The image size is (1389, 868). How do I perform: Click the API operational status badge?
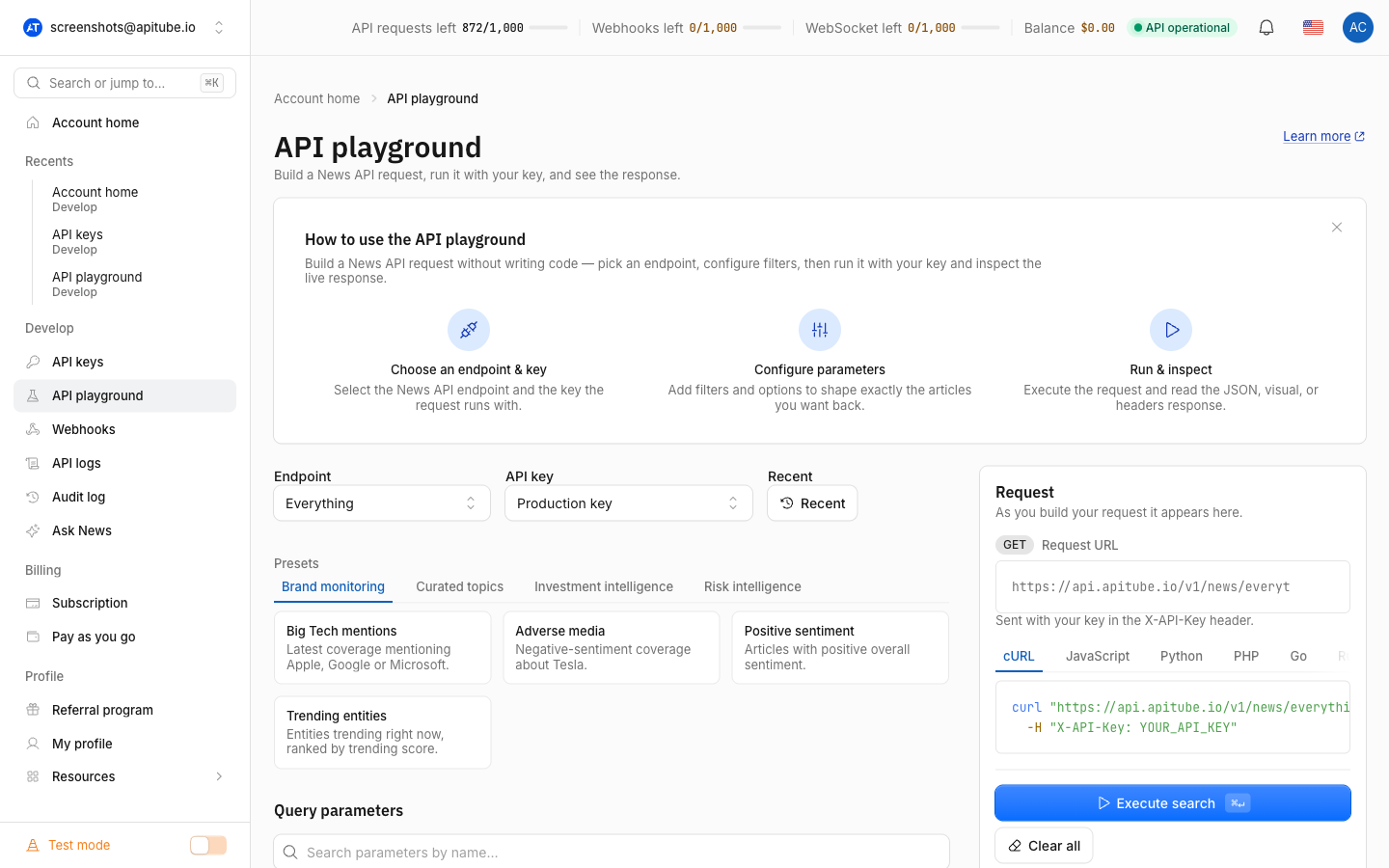point(1182,28)
